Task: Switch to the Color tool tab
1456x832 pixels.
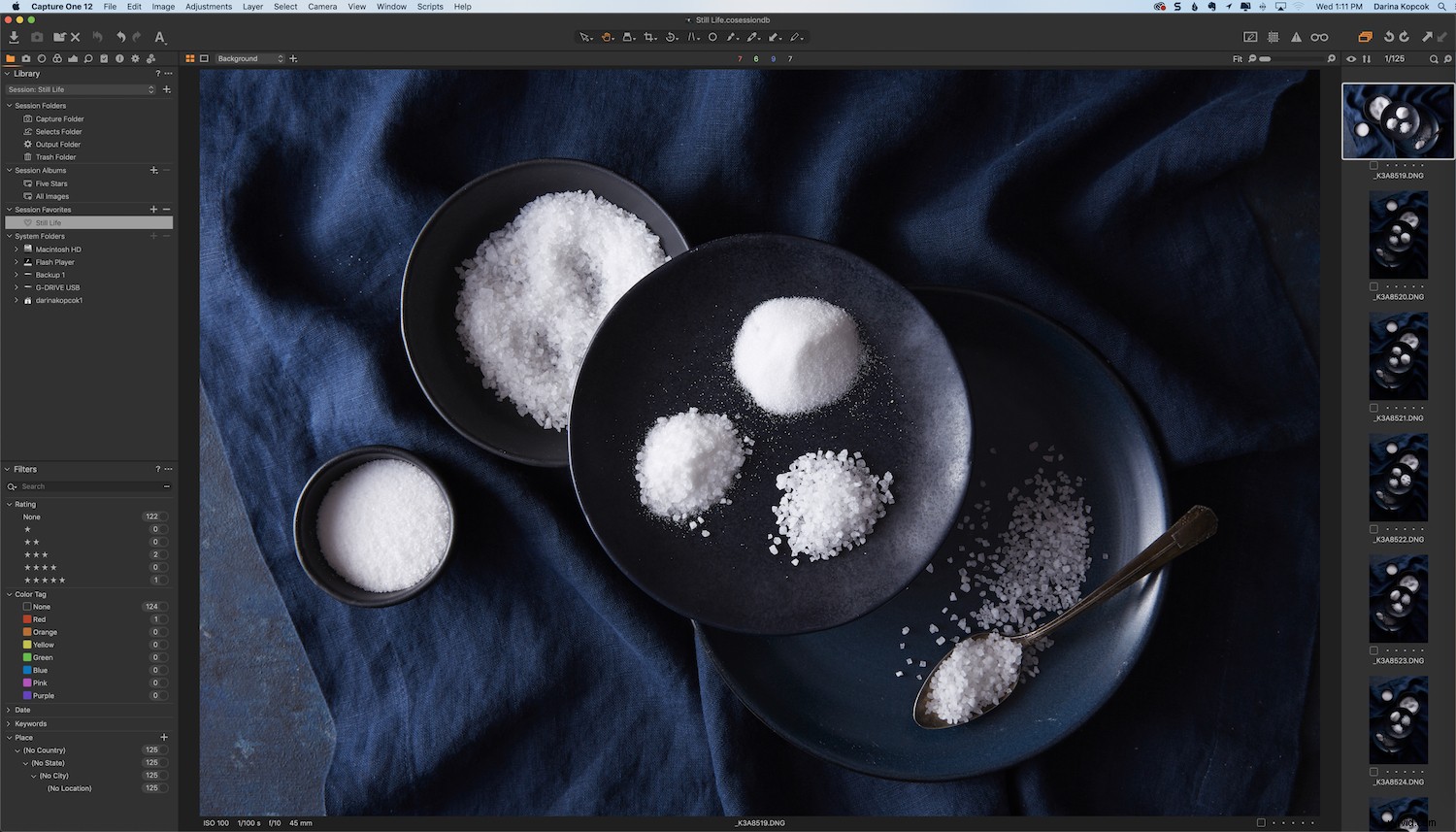Action: [x=57, y=58]
